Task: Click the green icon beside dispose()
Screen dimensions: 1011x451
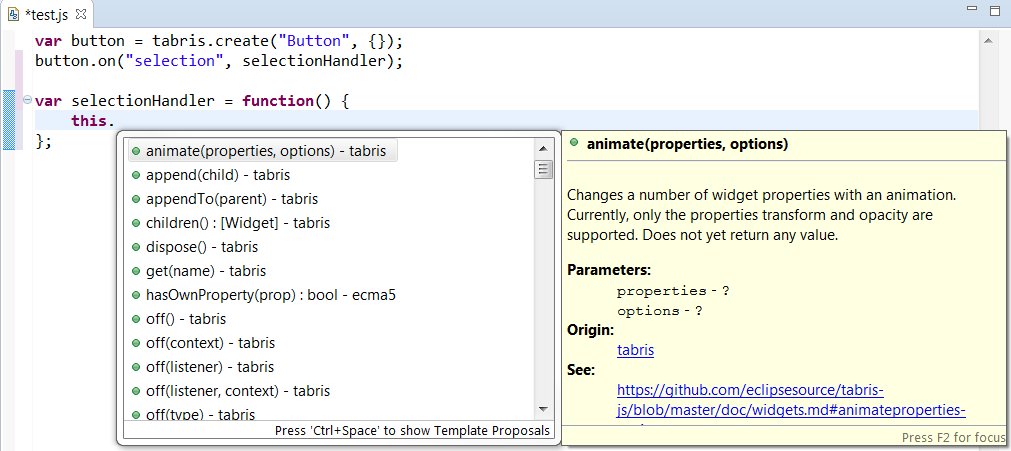Action: [136, 247]
